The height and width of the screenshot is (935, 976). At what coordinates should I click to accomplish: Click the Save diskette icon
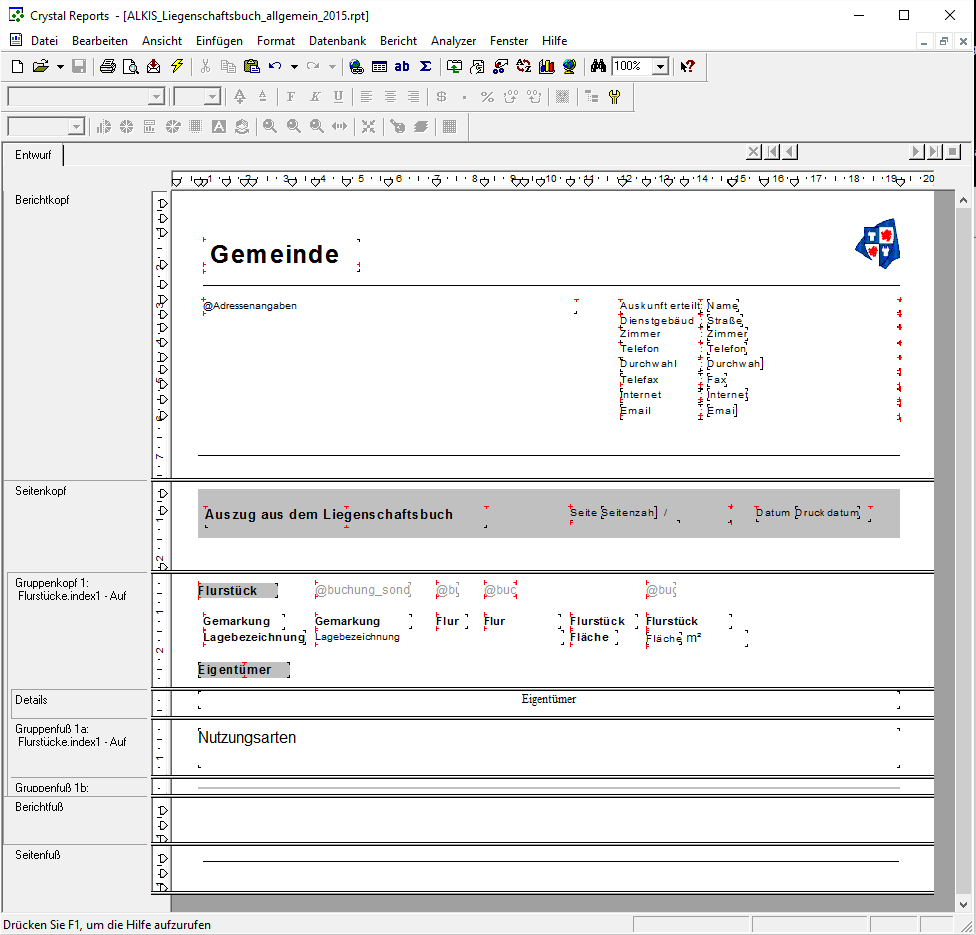79,66
